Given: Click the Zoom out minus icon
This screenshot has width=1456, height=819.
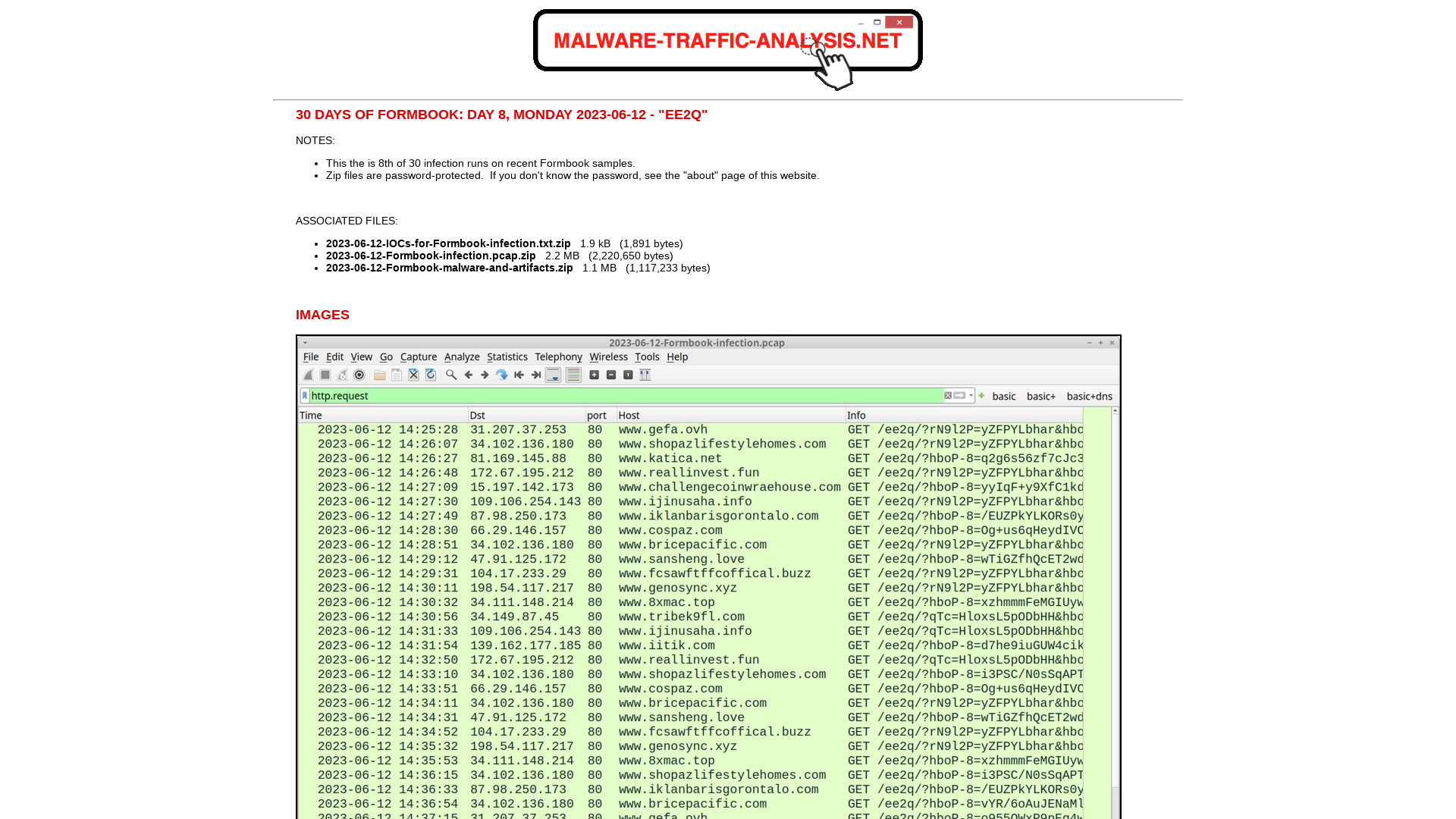Looking at the screenshot, I should [611, 375].
